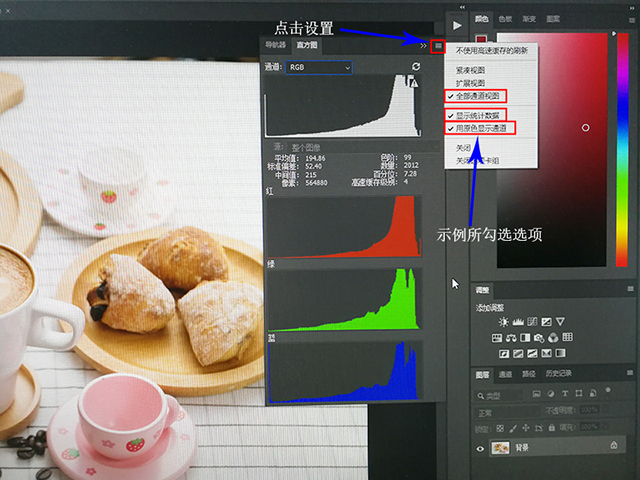Click the histogram refresh icon
The width and height of the screenshot is (640, 480).
tap(416, 67)
